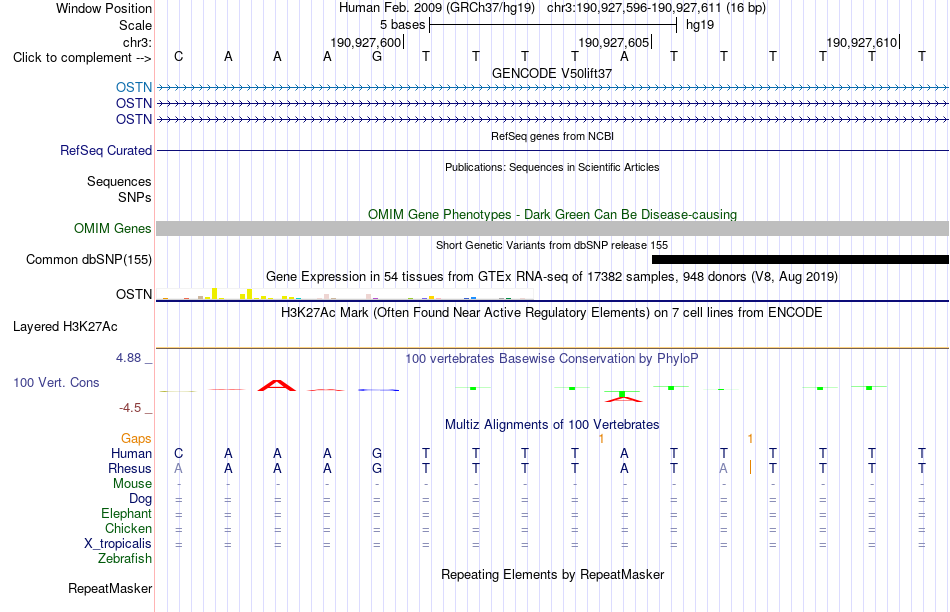The image size is (950, 612).
Task: Click the light-blue OSTN label under GENCODE V50lift37
Action: [x=134, y=87]
